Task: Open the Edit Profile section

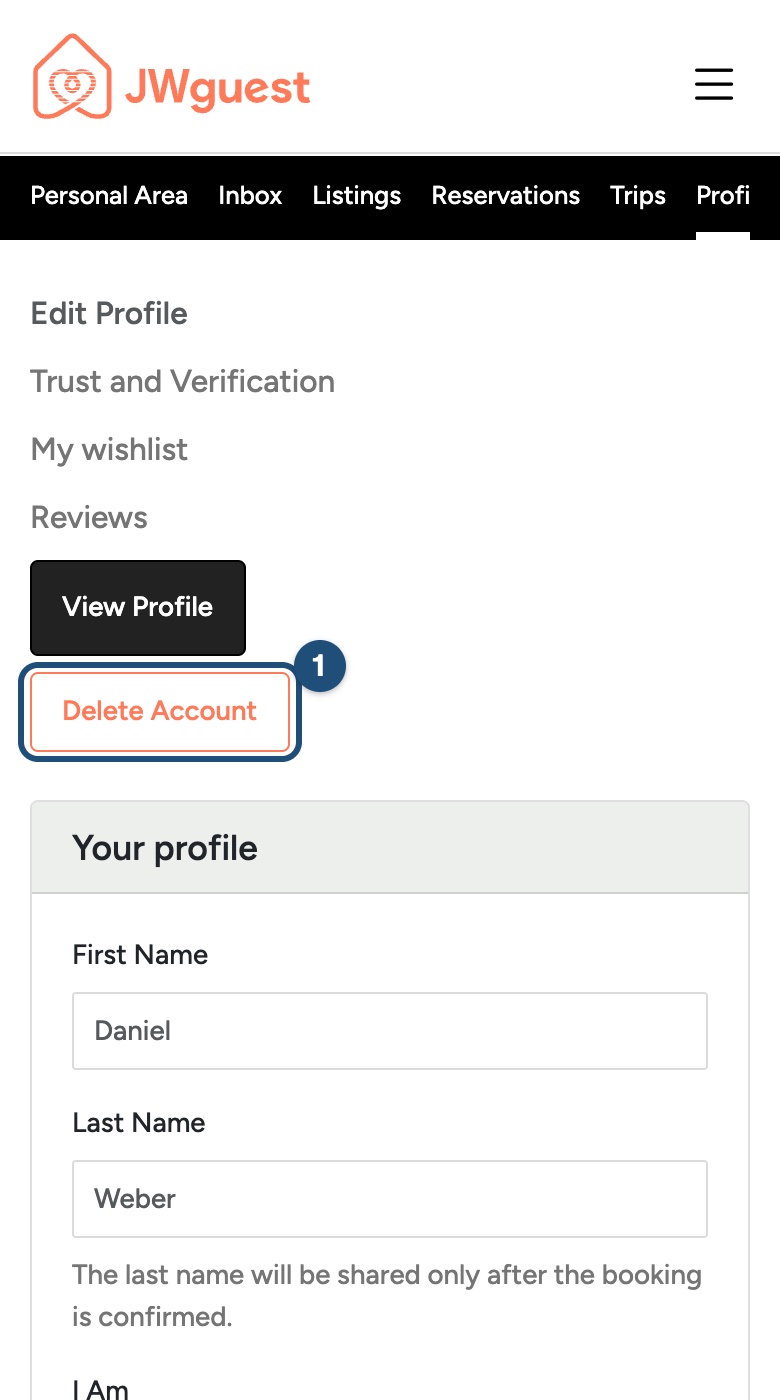Action: pyautogui.click(x=109, y=314)
